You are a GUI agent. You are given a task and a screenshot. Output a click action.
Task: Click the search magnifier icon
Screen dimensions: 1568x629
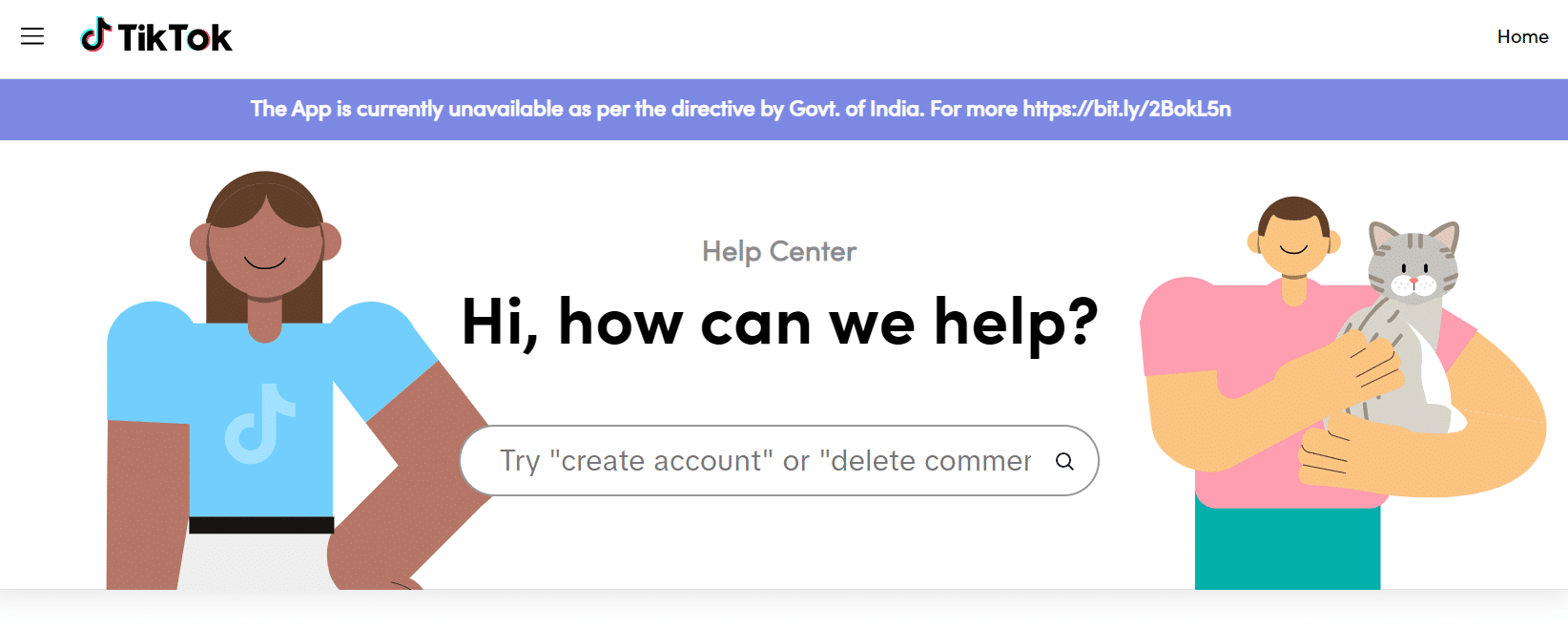(1064, 461)
